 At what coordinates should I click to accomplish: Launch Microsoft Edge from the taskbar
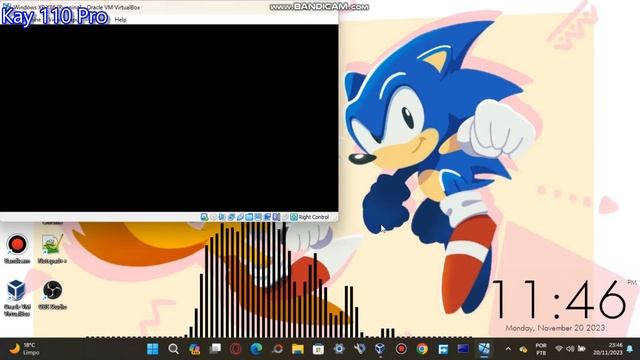[256, 349]
